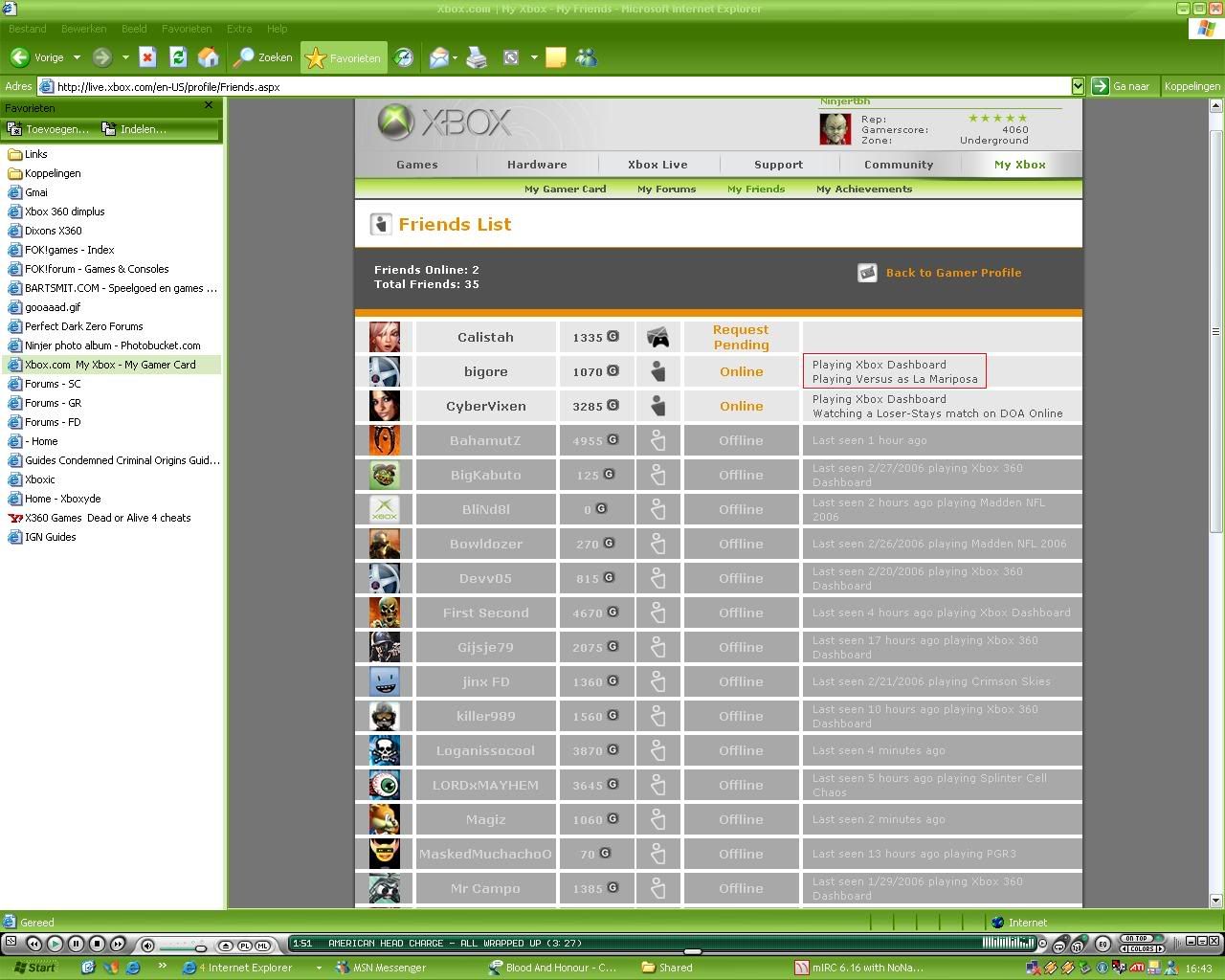Click the CyberVixen gamer picture

(385, 406)
